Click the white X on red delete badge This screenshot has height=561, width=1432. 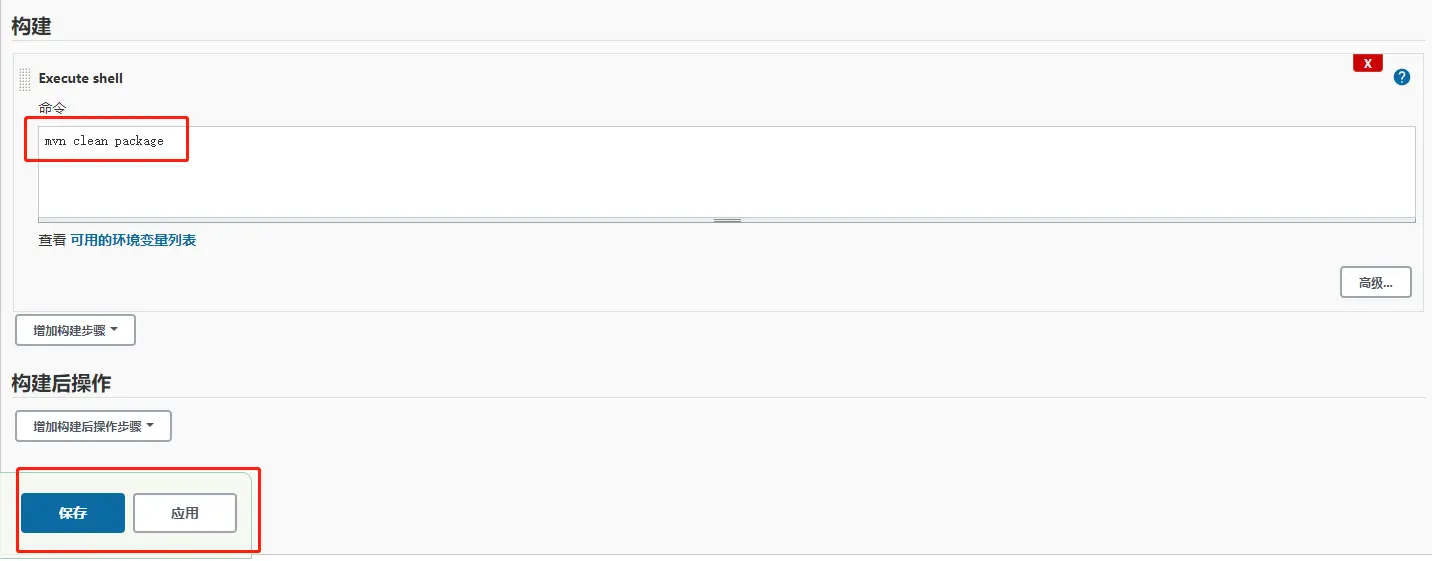coord(1367,63)
